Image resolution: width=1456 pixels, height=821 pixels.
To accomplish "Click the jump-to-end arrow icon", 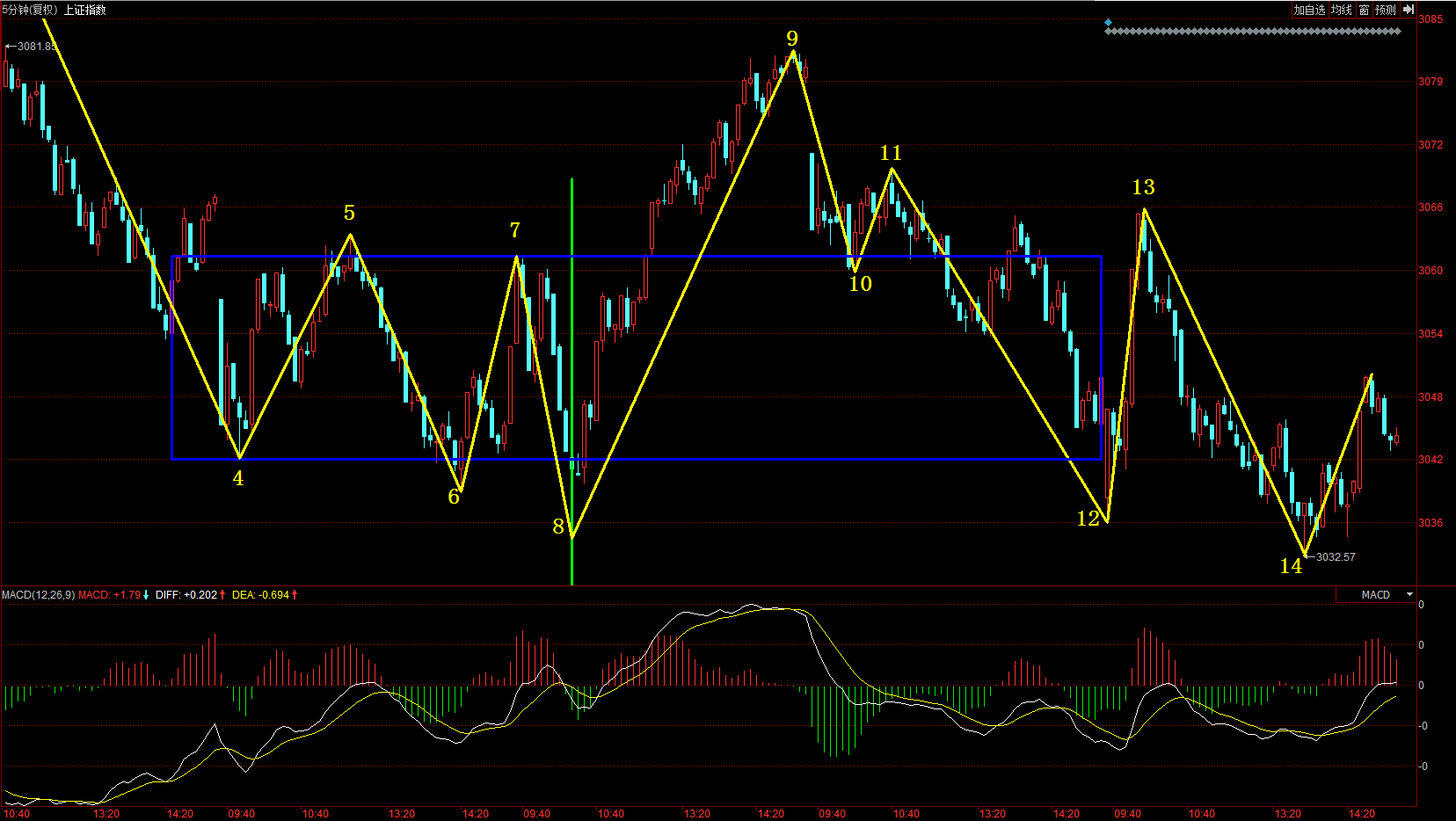I will click(x=1409, y=10).
